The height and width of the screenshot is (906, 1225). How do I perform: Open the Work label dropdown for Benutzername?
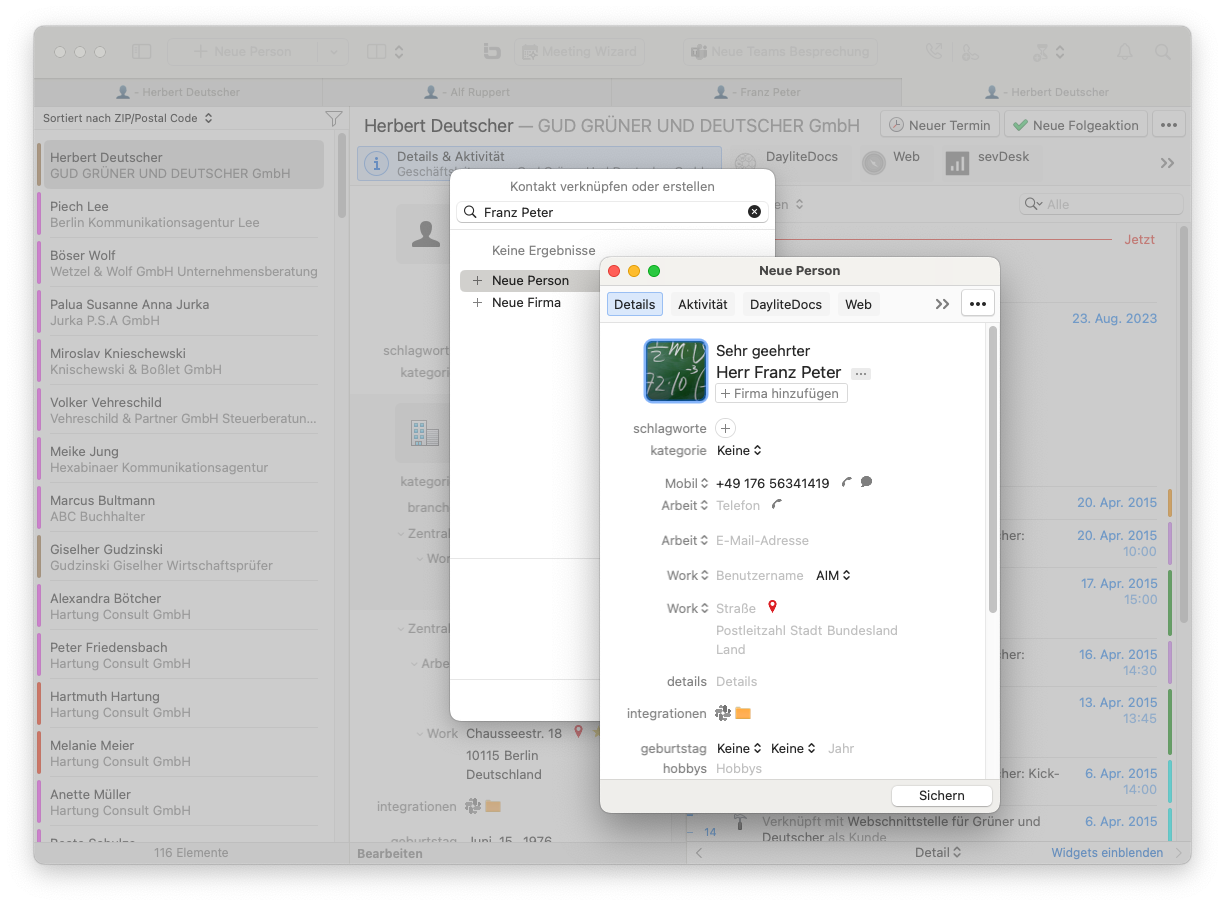tap(688, 576)
